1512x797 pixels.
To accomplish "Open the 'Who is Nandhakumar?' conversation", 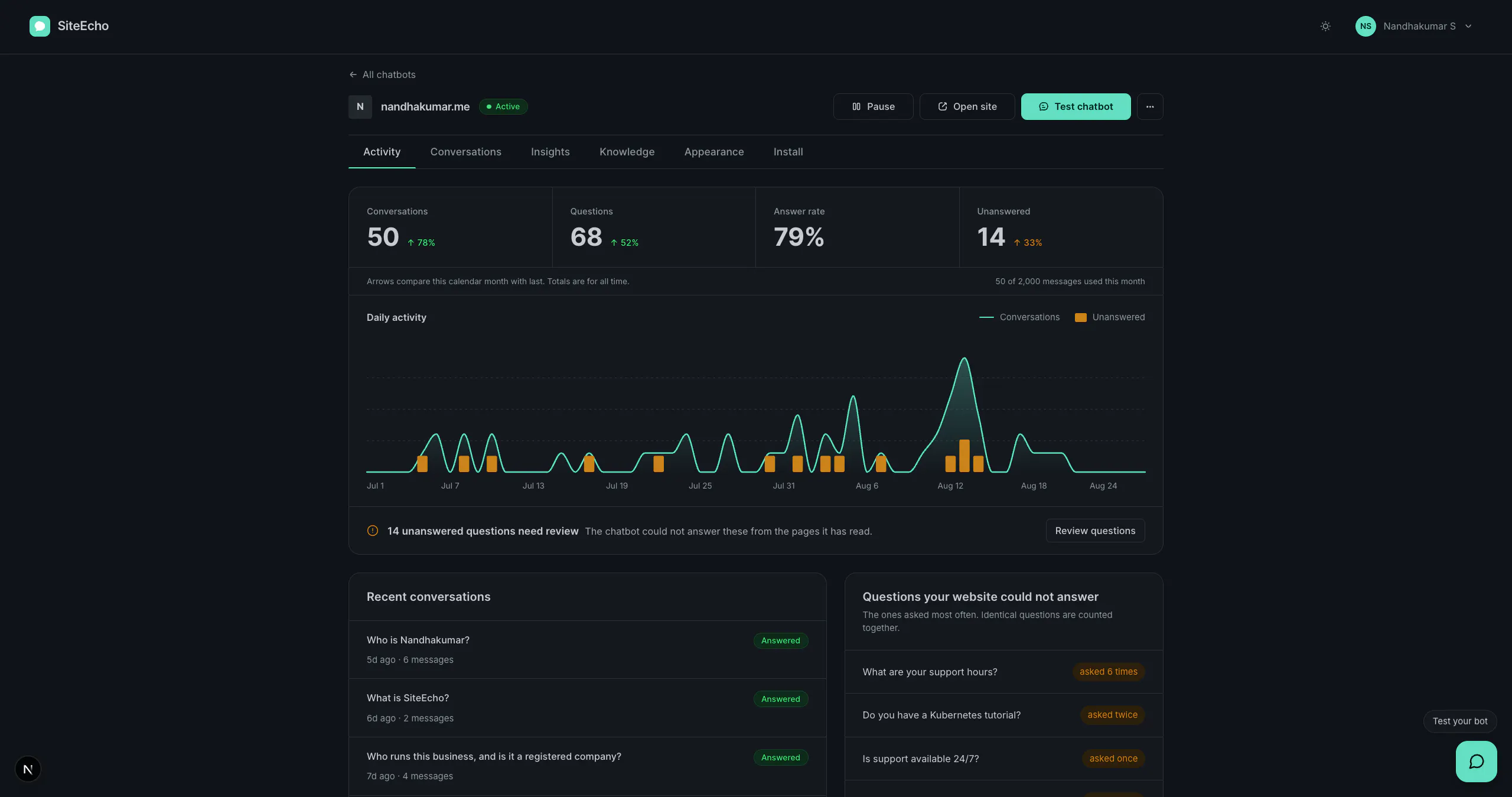I will [x=587, y=649].
